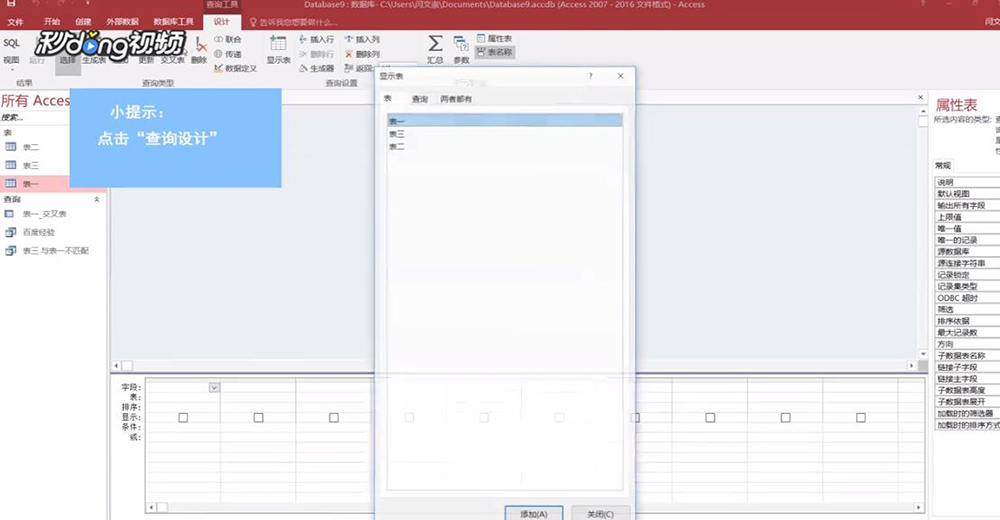Viewport: 1000px width, 520px height.
Task: Toggle the Show checkbox in eighth grid column
Action: tap(710, 417)
